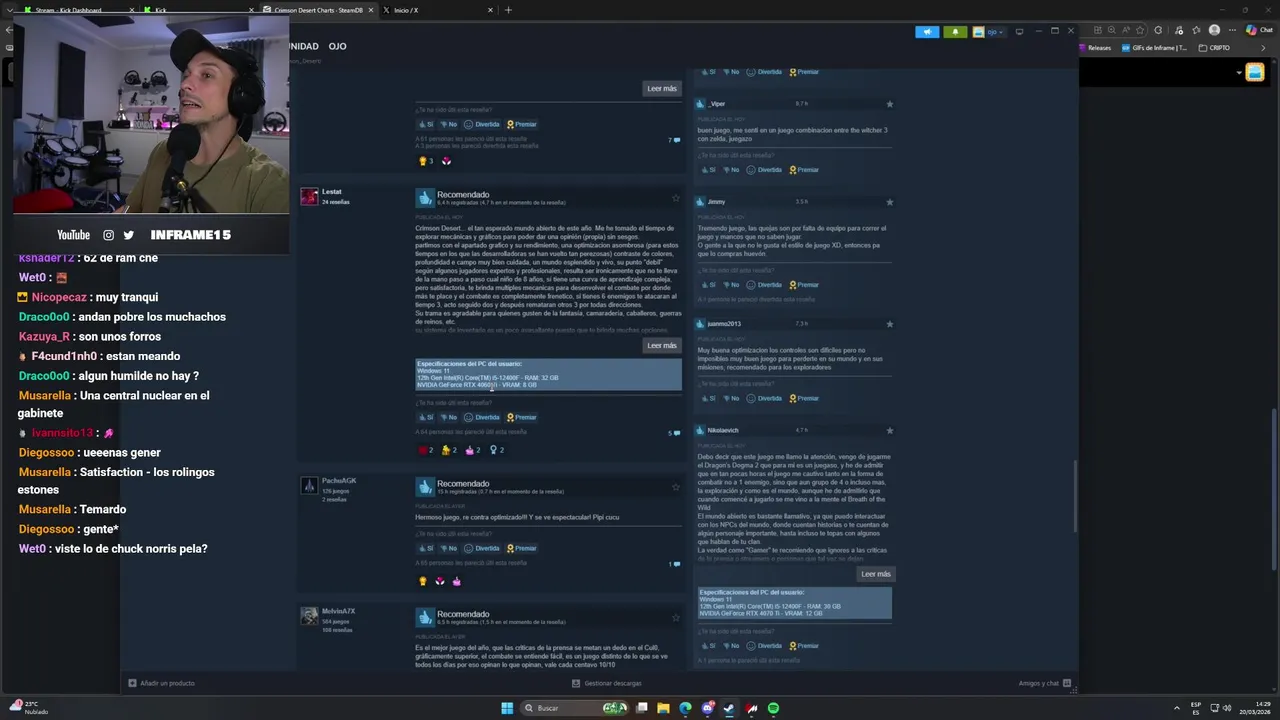Click the PachuAGK username link

(339, 481)
